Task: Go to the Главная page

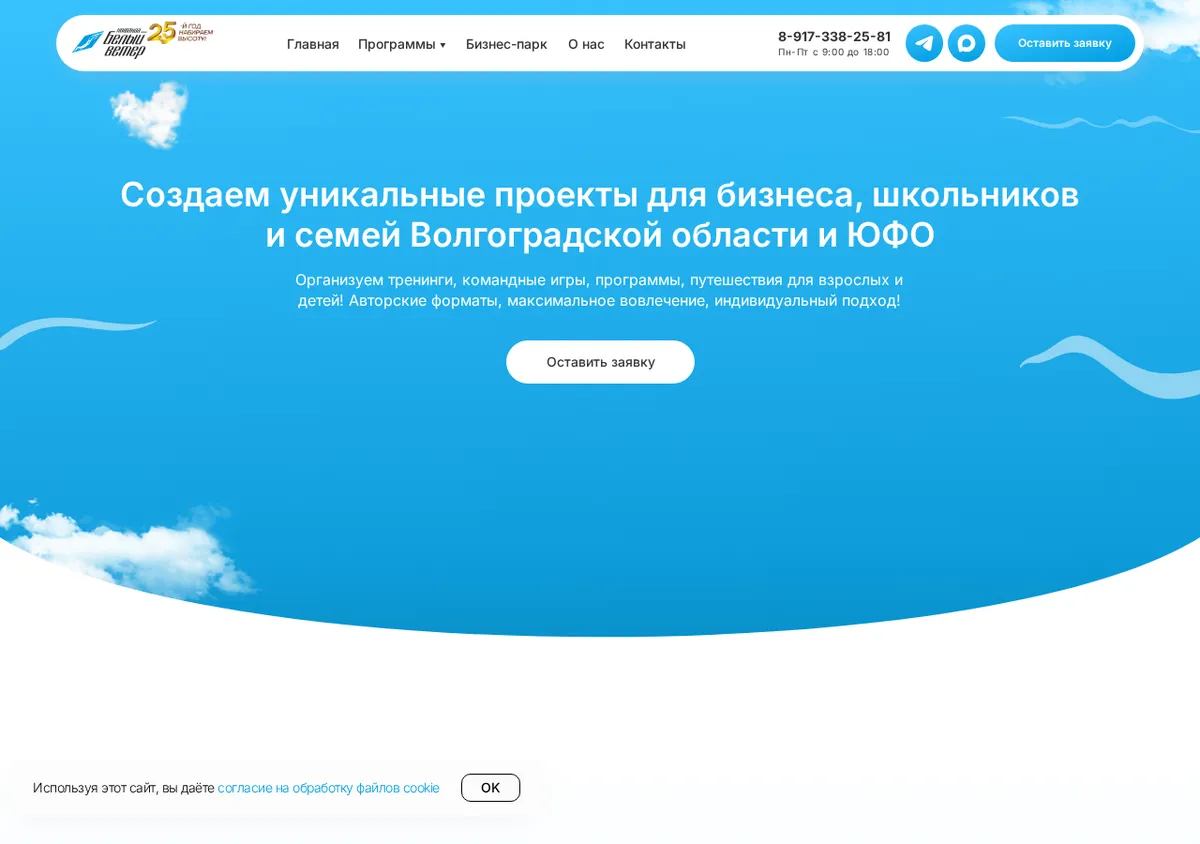Action: pos(313,44)
